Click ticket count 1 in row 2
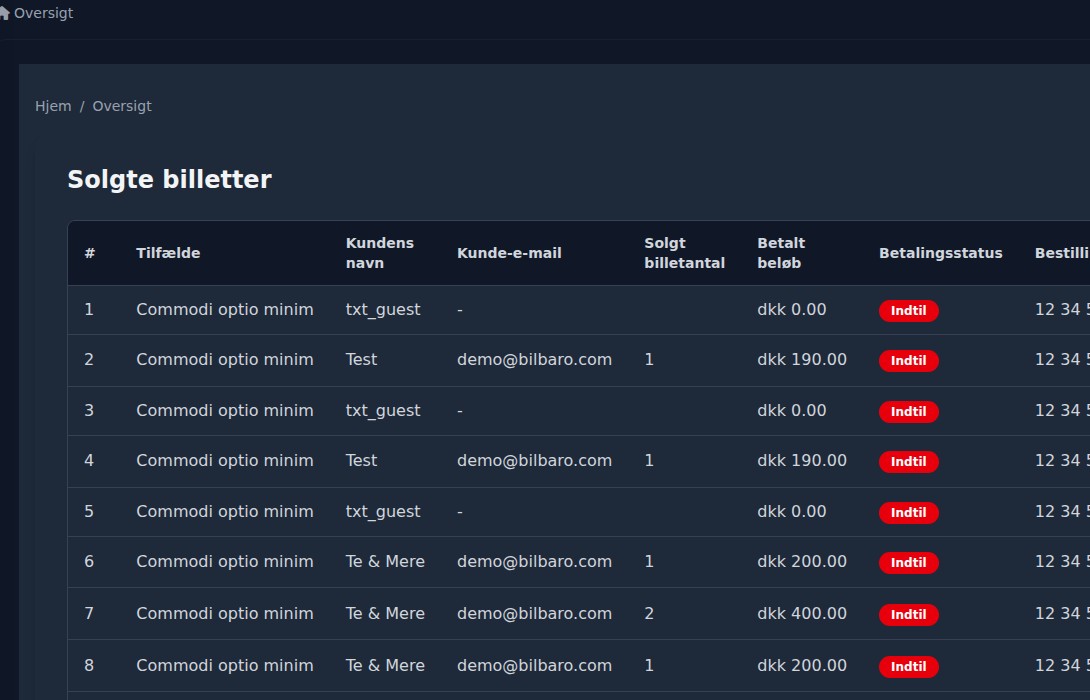Image resolution: width=1090 pixels, height=700 pixels. coord(649,359)
